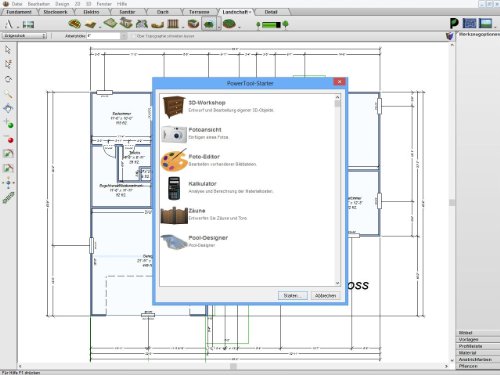Select Zäune in the PowerTool list
Viewport: 500px width, 375px height.
[247, 215]
